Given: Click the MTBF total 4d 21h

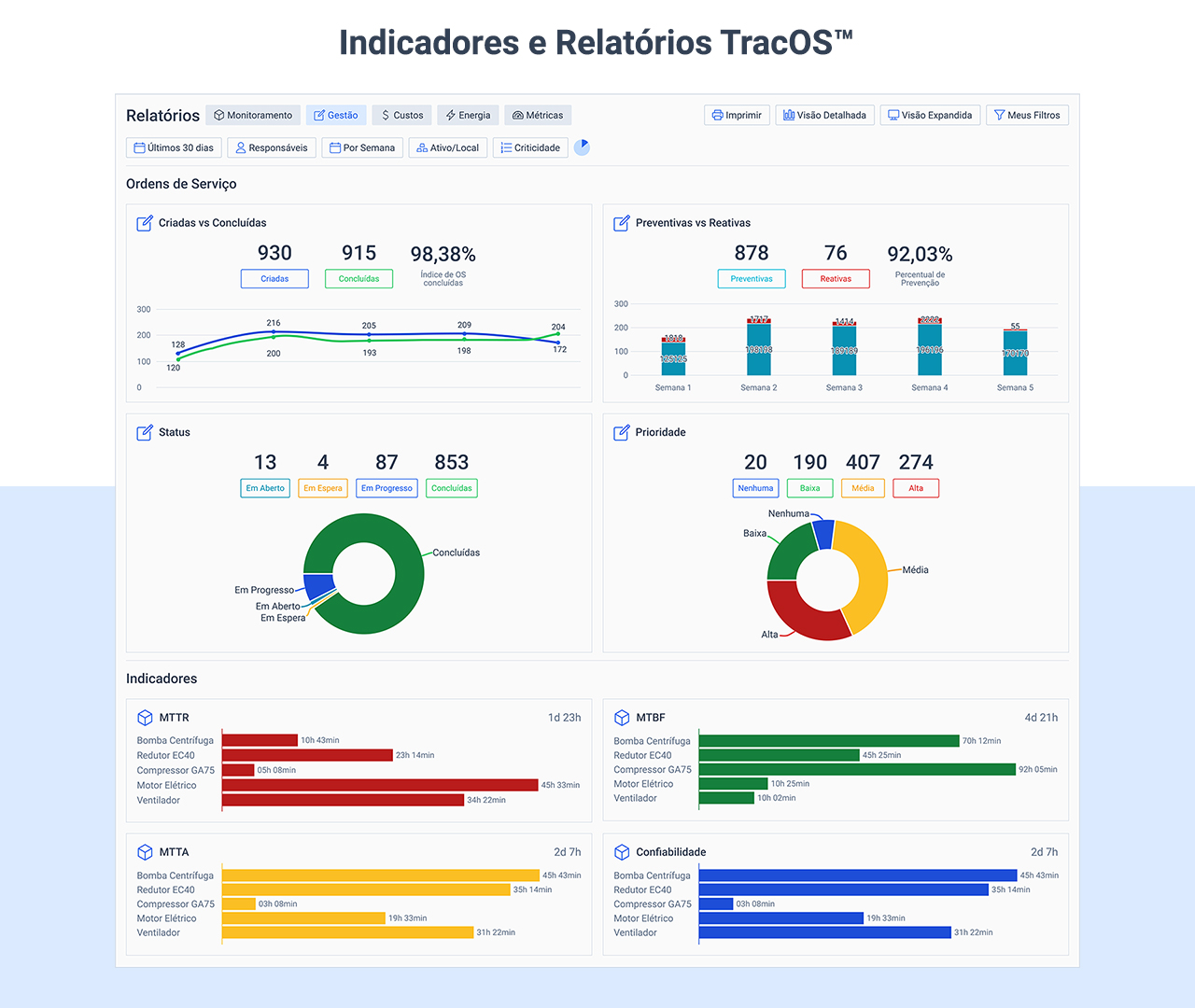Looking at the screenshot, I should [1041, 718].
